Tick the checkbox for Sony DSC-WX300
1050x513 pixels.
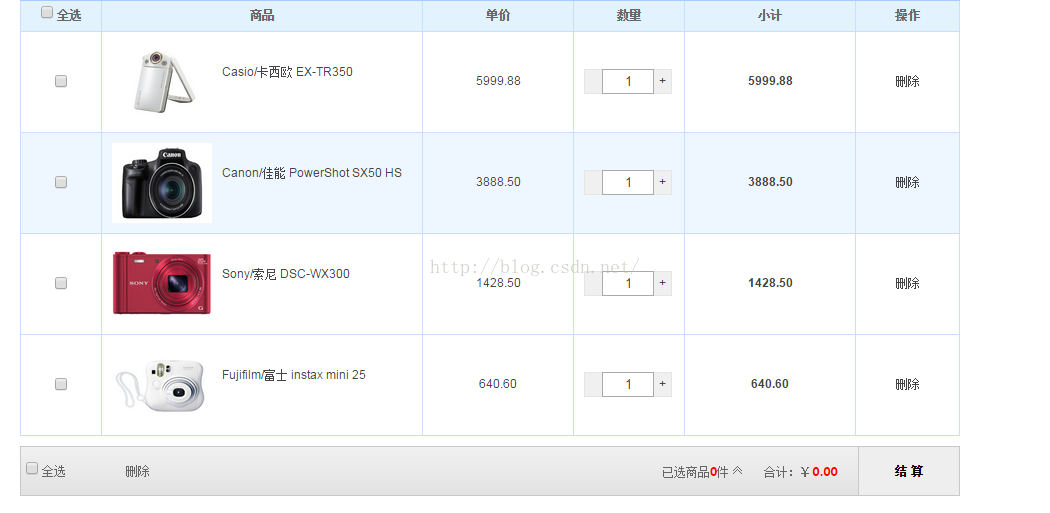(61, 283)
